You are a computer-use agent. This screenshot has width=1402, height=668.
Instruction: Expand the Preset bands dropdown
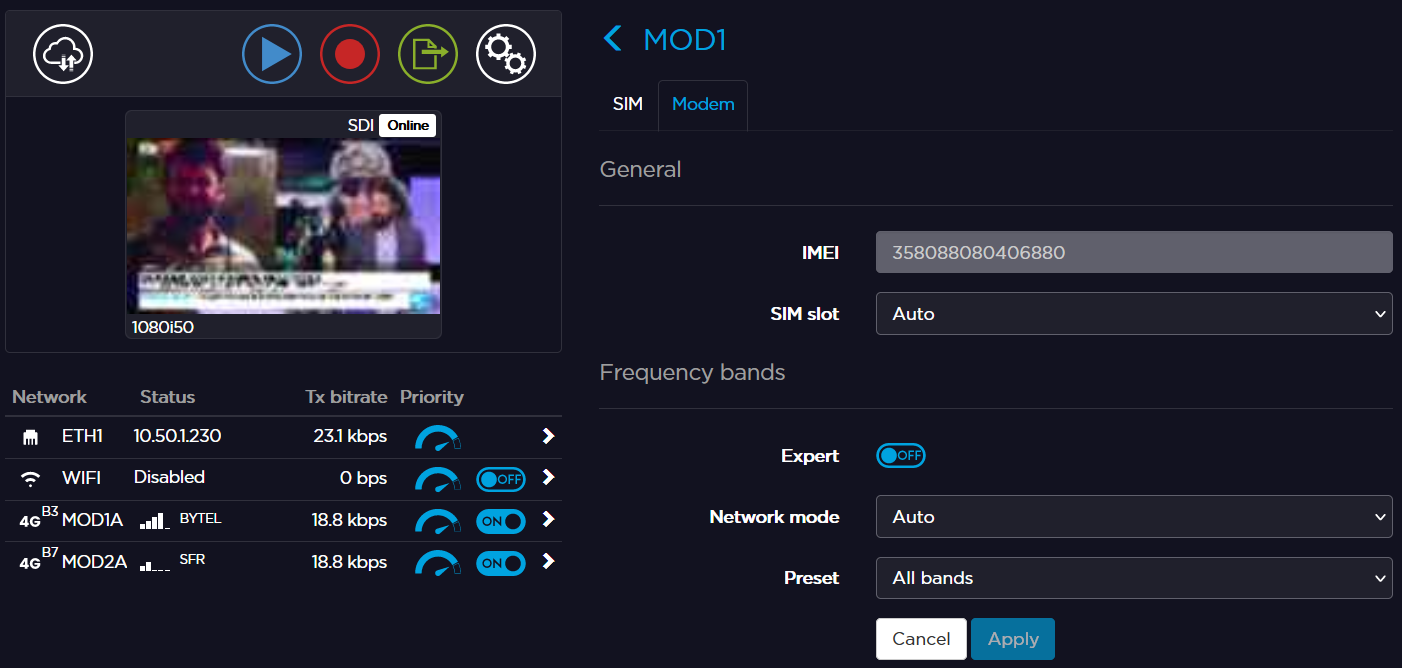coord(1134,578)
